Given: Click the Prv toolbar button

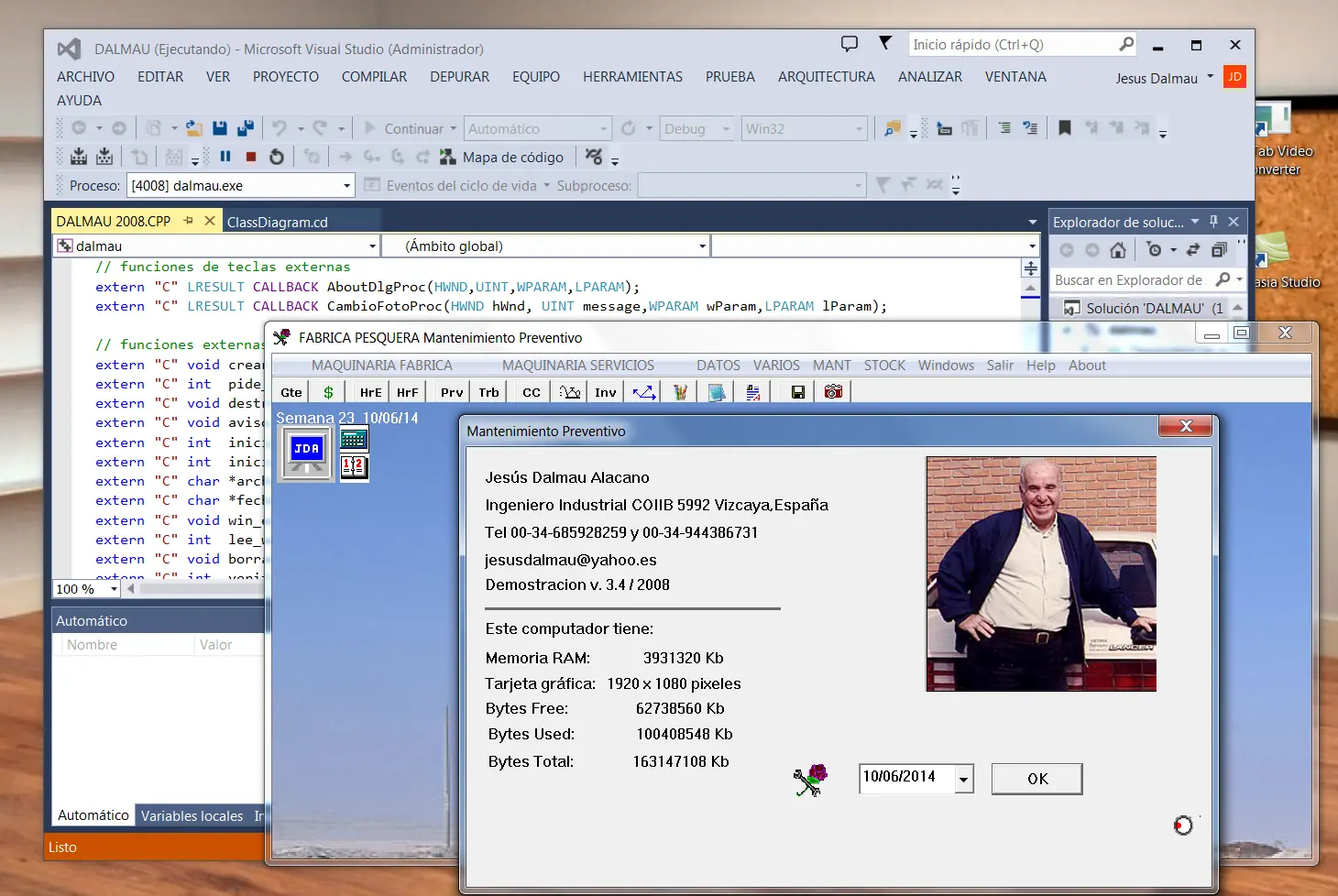Looking at the screenshot, I should [452, 392].
